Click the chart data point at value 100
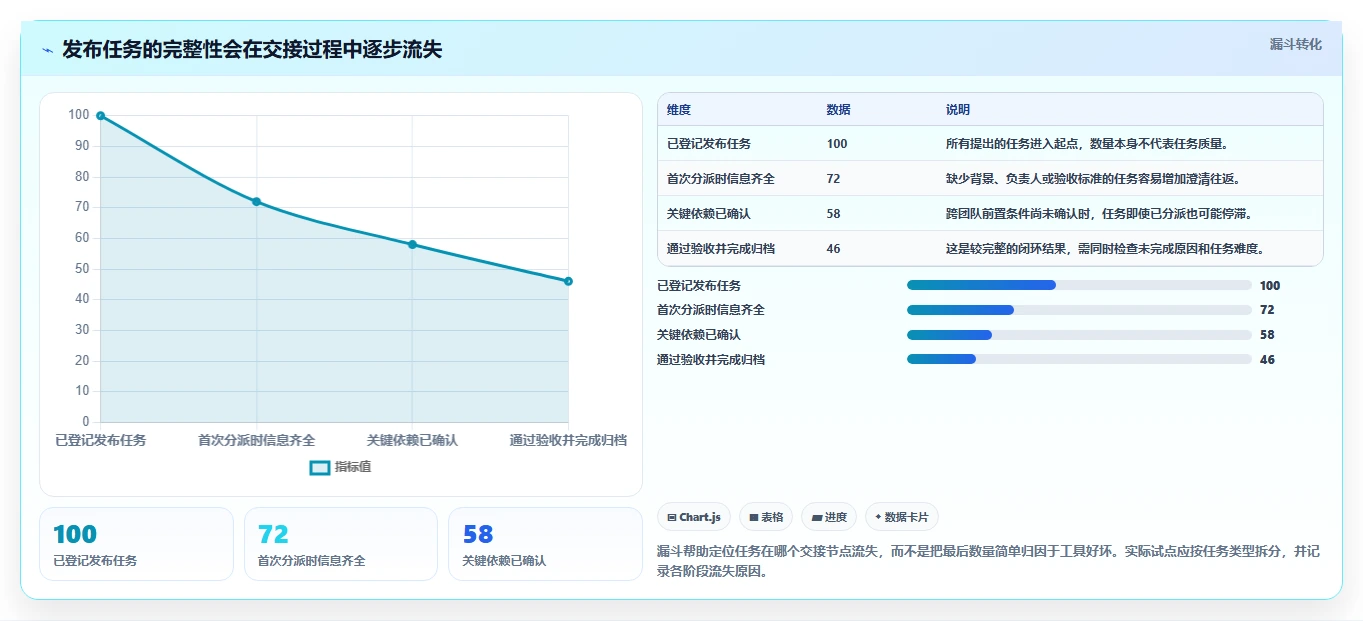The width and height of the screenshot is (1363, 621). pos(100,116)
